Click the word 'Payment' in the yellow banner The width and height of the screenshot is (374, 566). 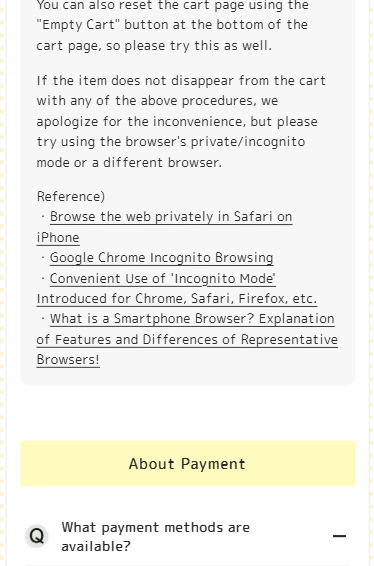click(x=213, y=464)
